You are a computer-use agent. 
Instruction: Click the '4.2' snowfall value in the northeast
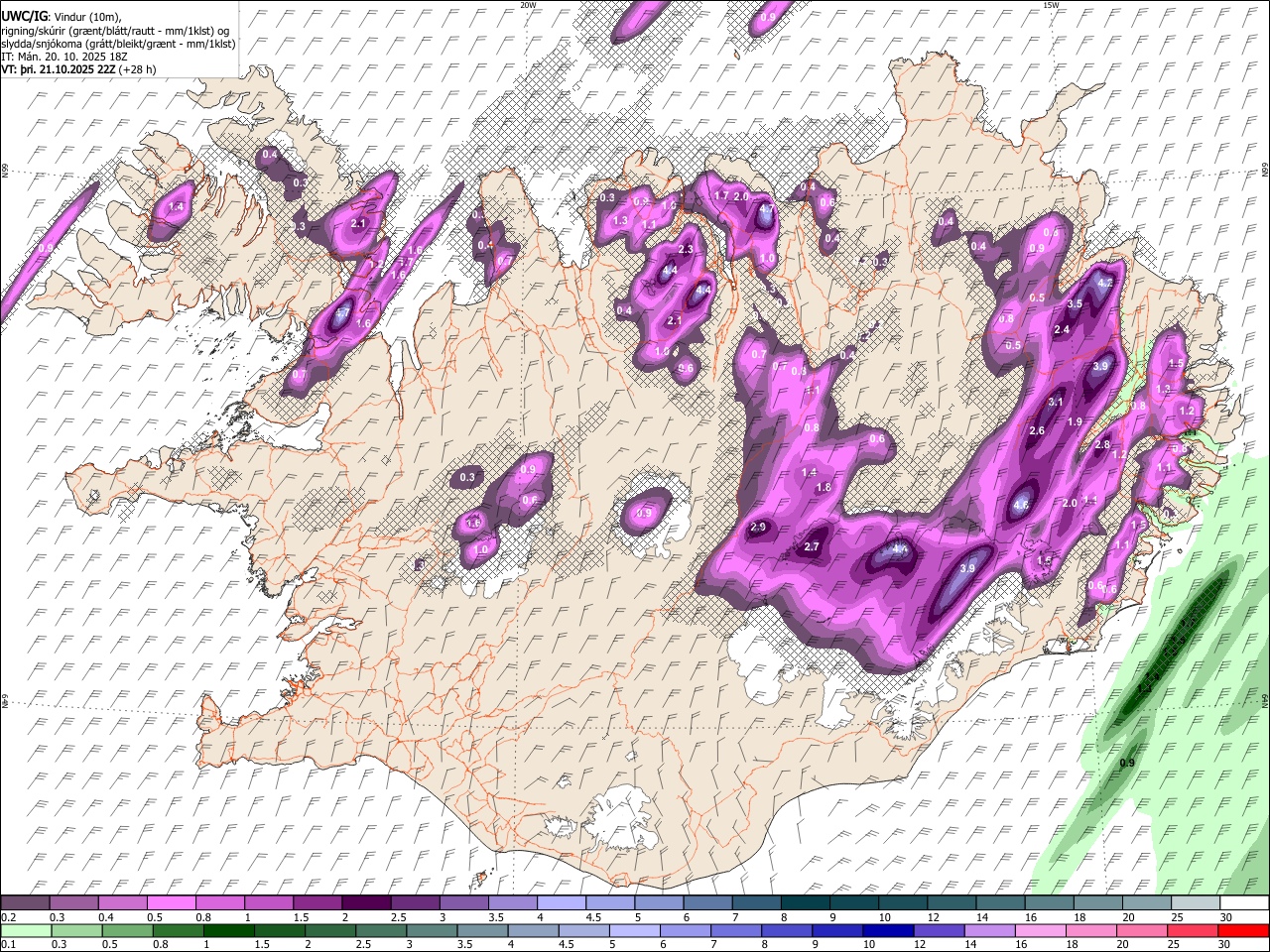tap(1107, 283)
